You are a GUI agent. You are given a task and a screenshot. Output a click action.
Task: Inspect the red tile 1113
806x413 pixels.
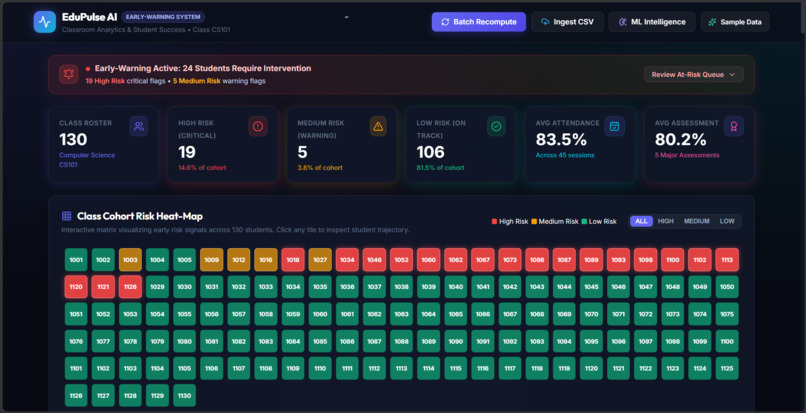point(727,260)
